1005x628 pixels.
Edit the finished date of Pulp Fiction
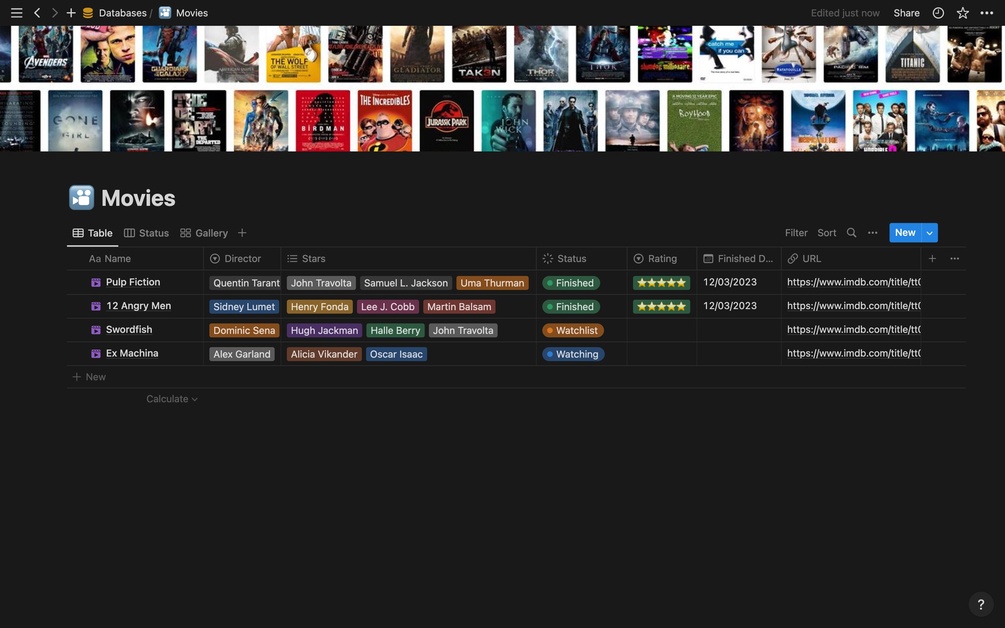click(730, 282)
